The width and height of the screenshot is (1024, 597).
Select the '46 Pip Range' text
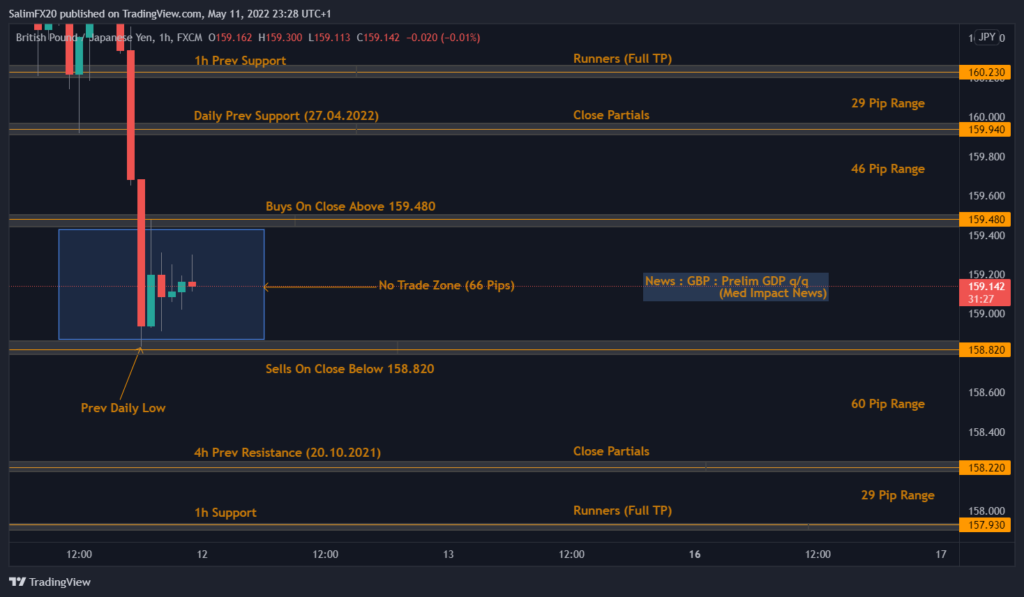pyautogui.click(x=887, y=169)
